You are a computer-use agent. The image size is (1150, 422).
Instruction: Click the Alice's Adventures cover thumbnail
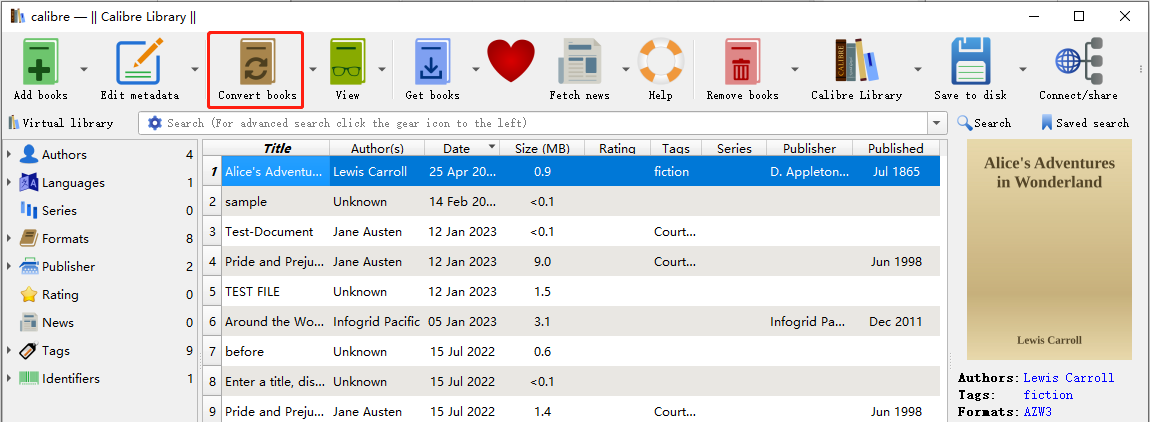coord(1050,250)
